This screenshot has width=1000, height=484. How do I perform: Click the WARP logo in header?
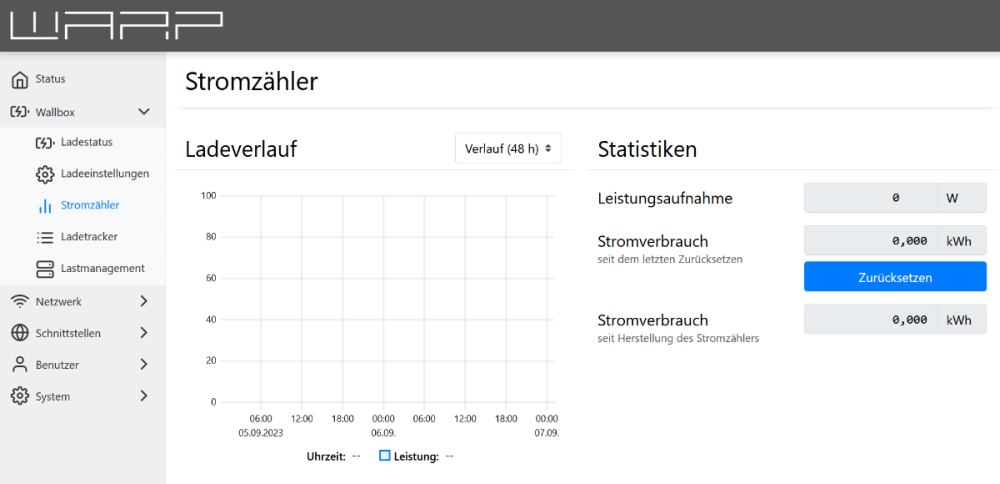point(116,25)
